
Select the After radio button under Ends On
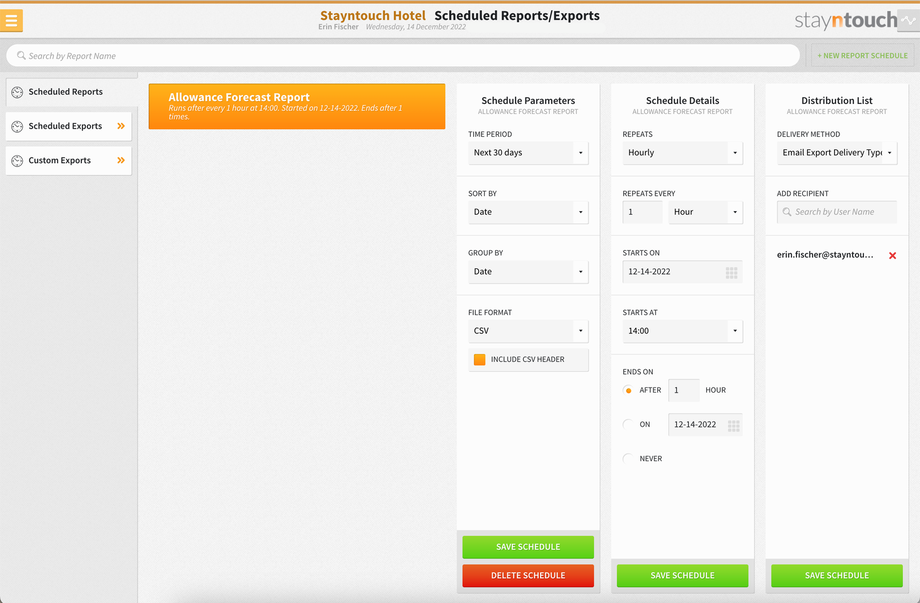click(628, 390)
